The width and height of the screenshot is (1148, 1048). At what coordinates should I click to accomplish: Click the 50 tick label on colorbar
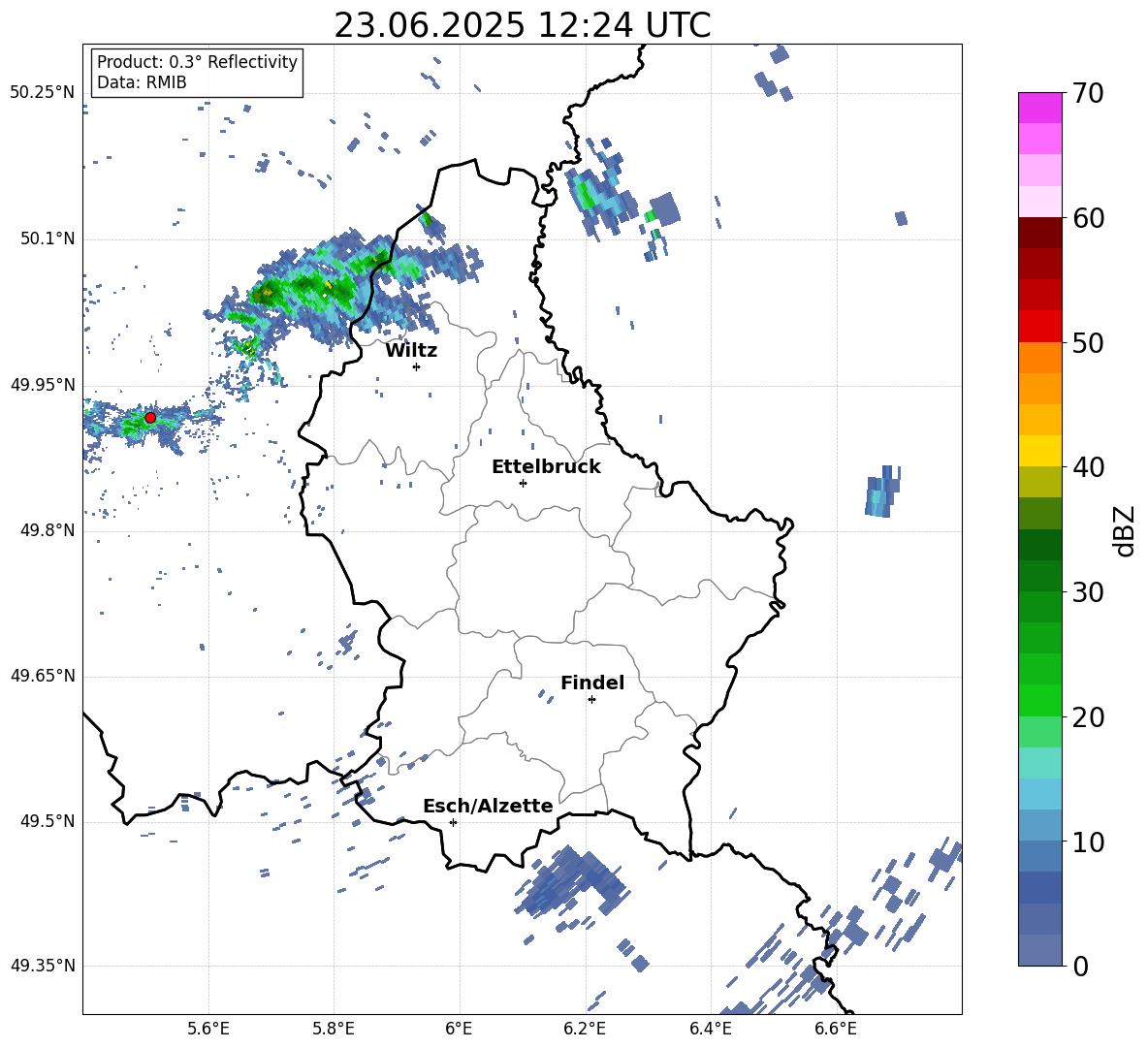pyautogui.click(x=1088, y=342)
